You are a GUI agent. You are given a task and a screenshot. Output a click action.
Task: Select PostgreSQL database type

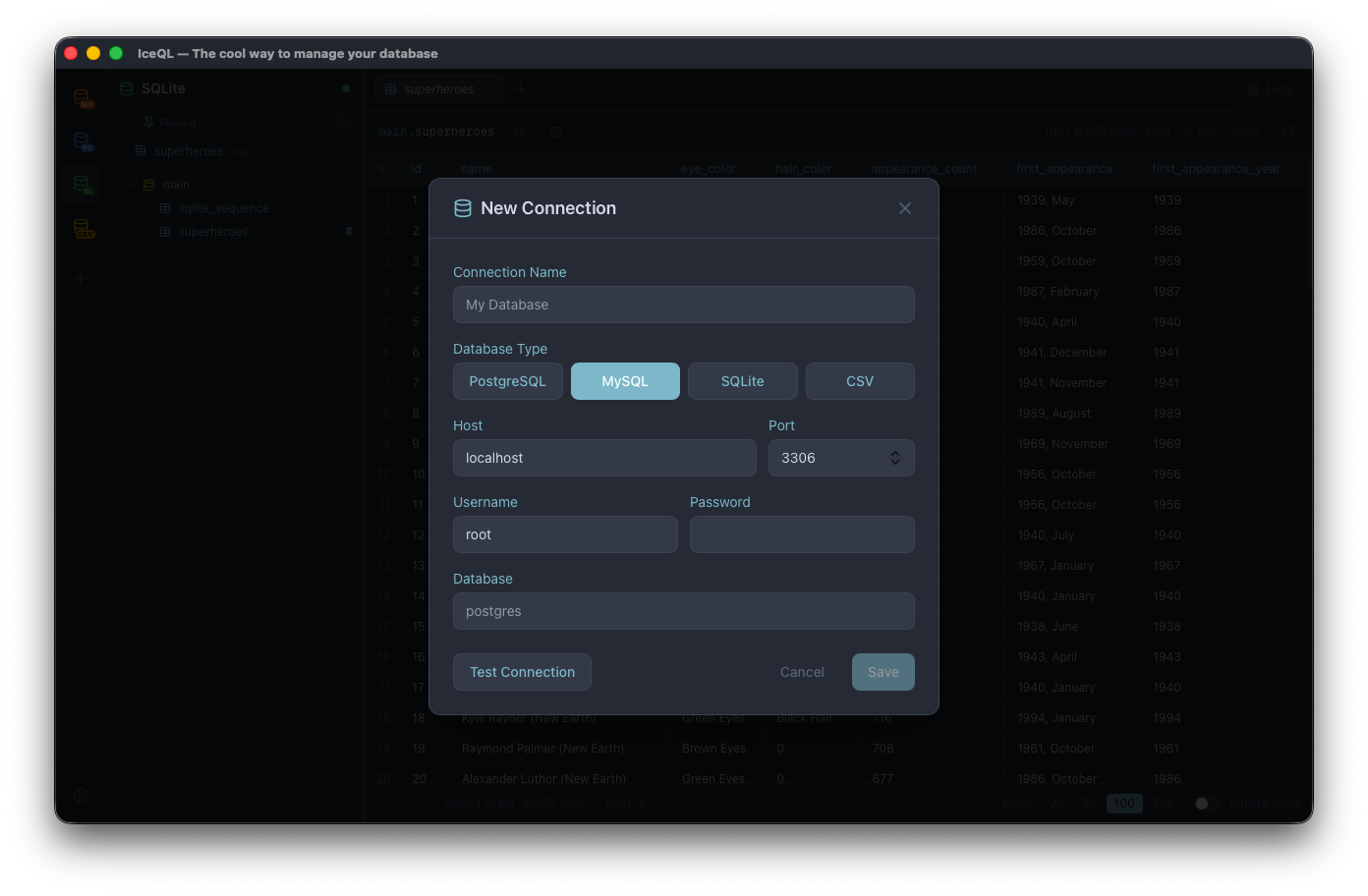point(508,381)
